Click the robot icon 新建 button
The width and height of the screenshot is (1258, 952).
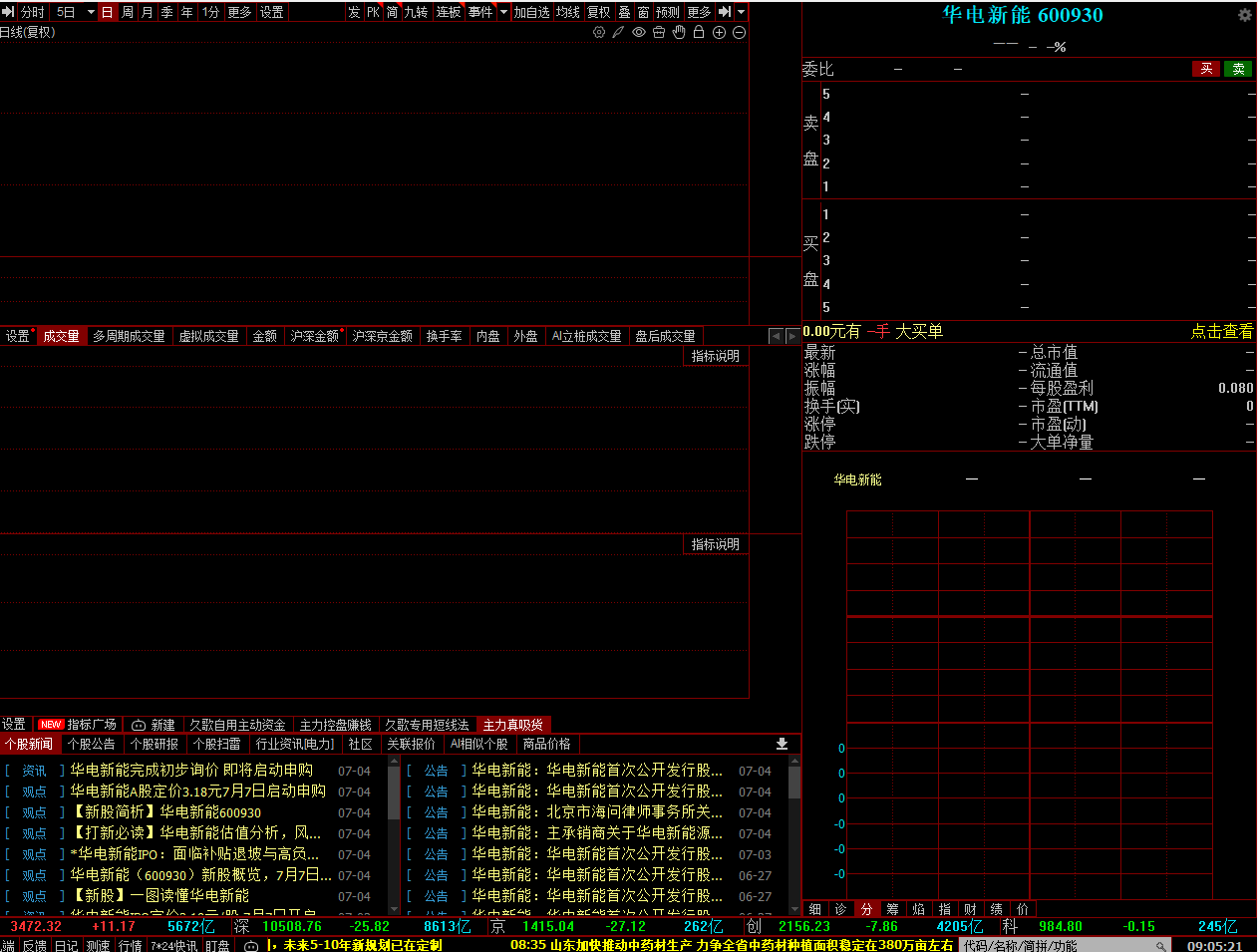point(154,725)
